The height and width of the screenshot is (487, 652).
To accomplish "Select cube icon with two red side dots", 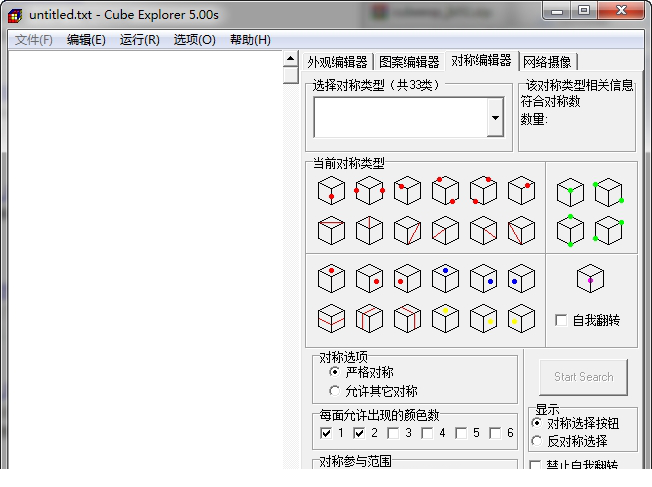I will click(369, 190).
